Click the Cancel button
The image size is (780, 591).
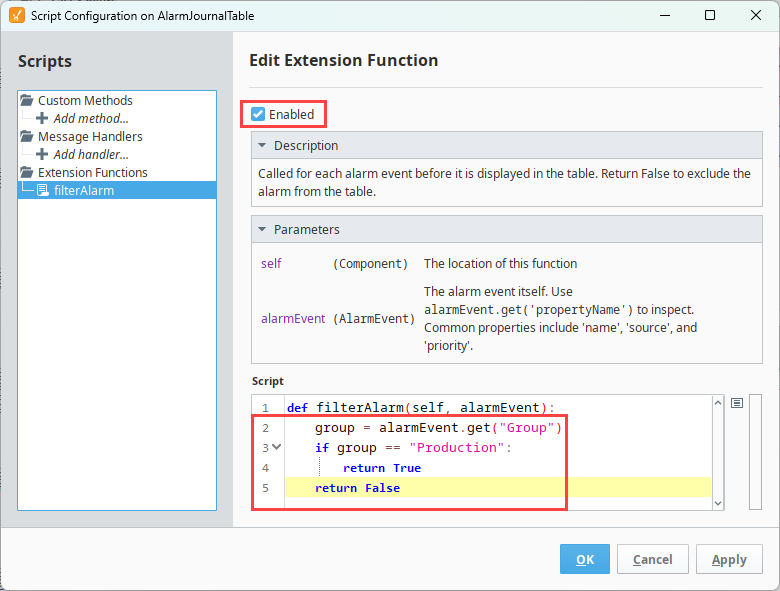[653, 559]
